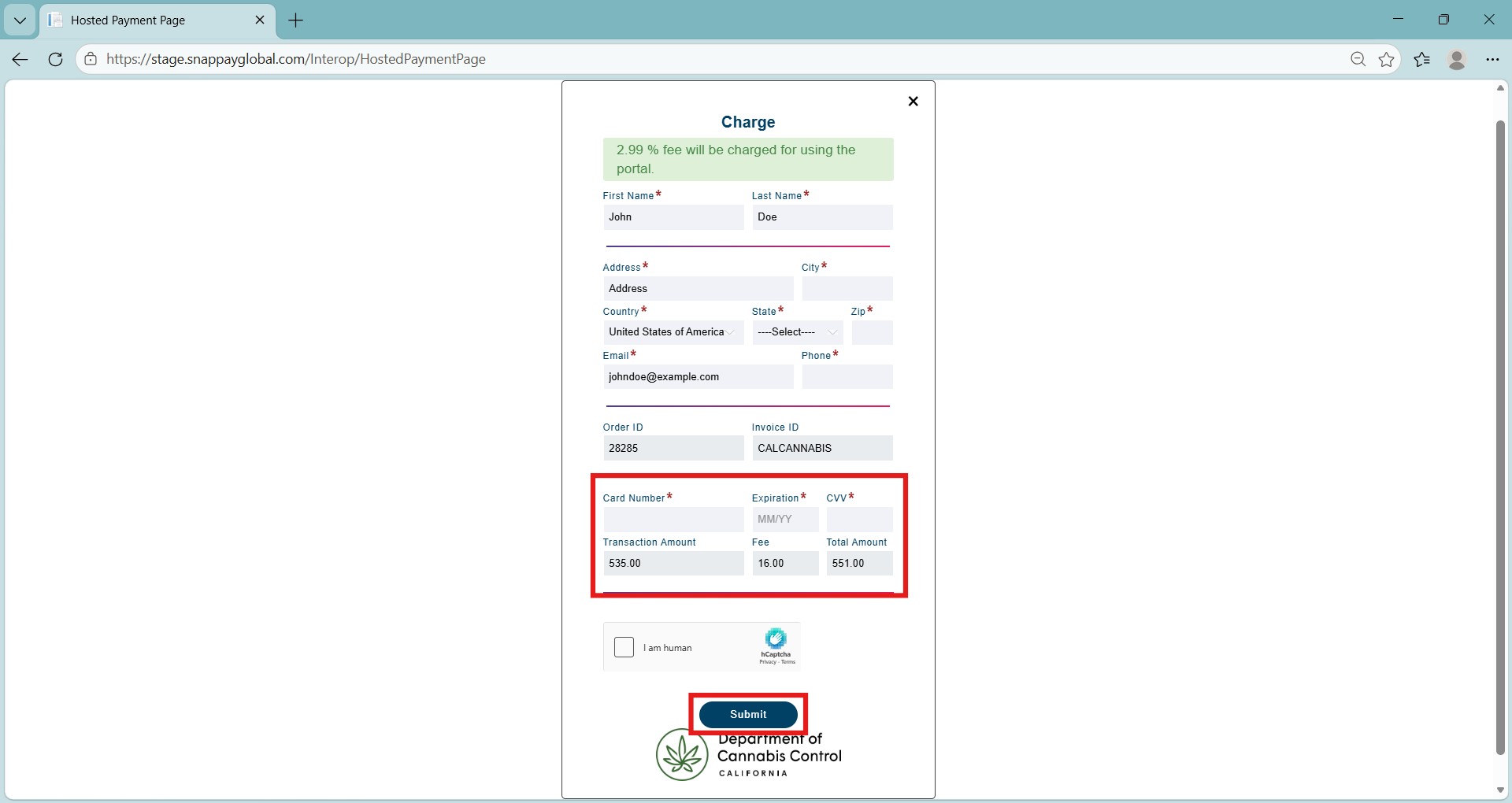Click the page scroll up arrow
This screenshot has width=1512, height=803.
[1500, 88]
